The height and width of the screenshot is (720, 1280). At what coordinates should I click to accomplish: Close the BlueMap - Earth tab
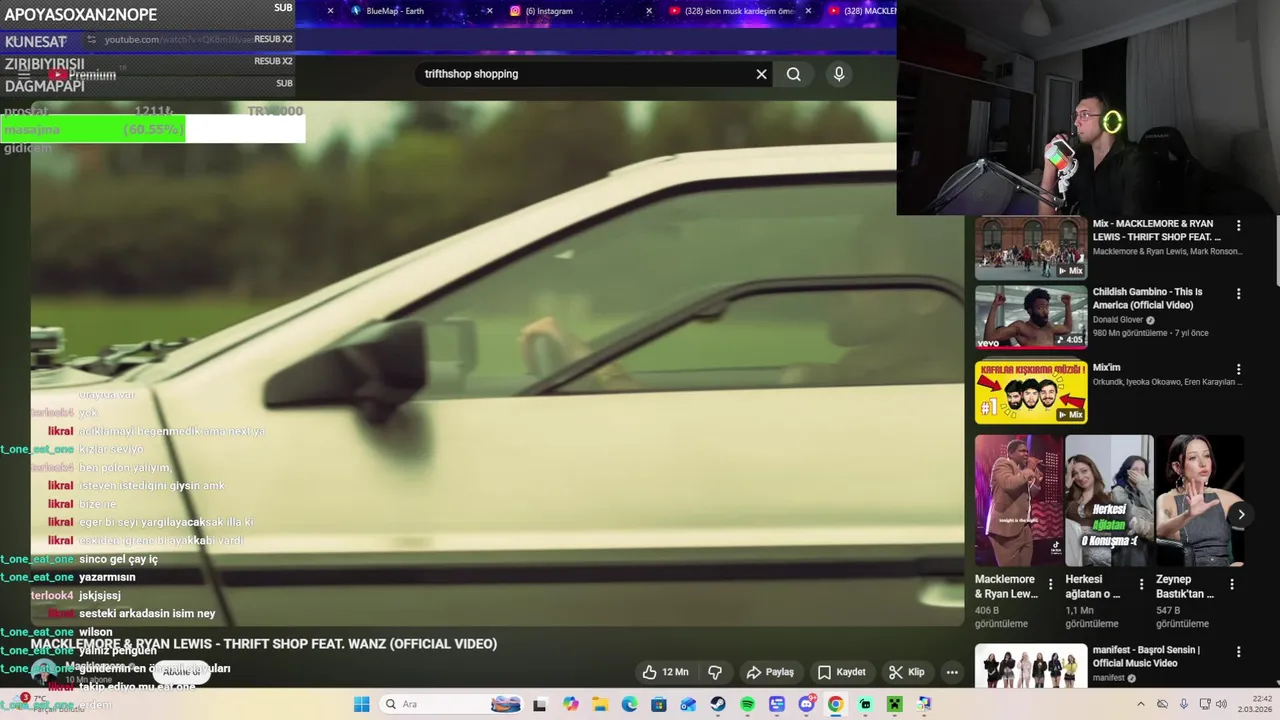point(489,11)
